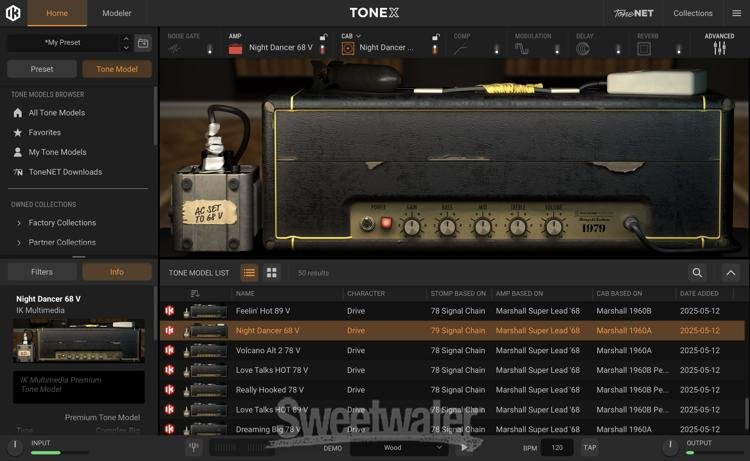
Task: Select previous preset with up arrow
Action: (126, 38)
